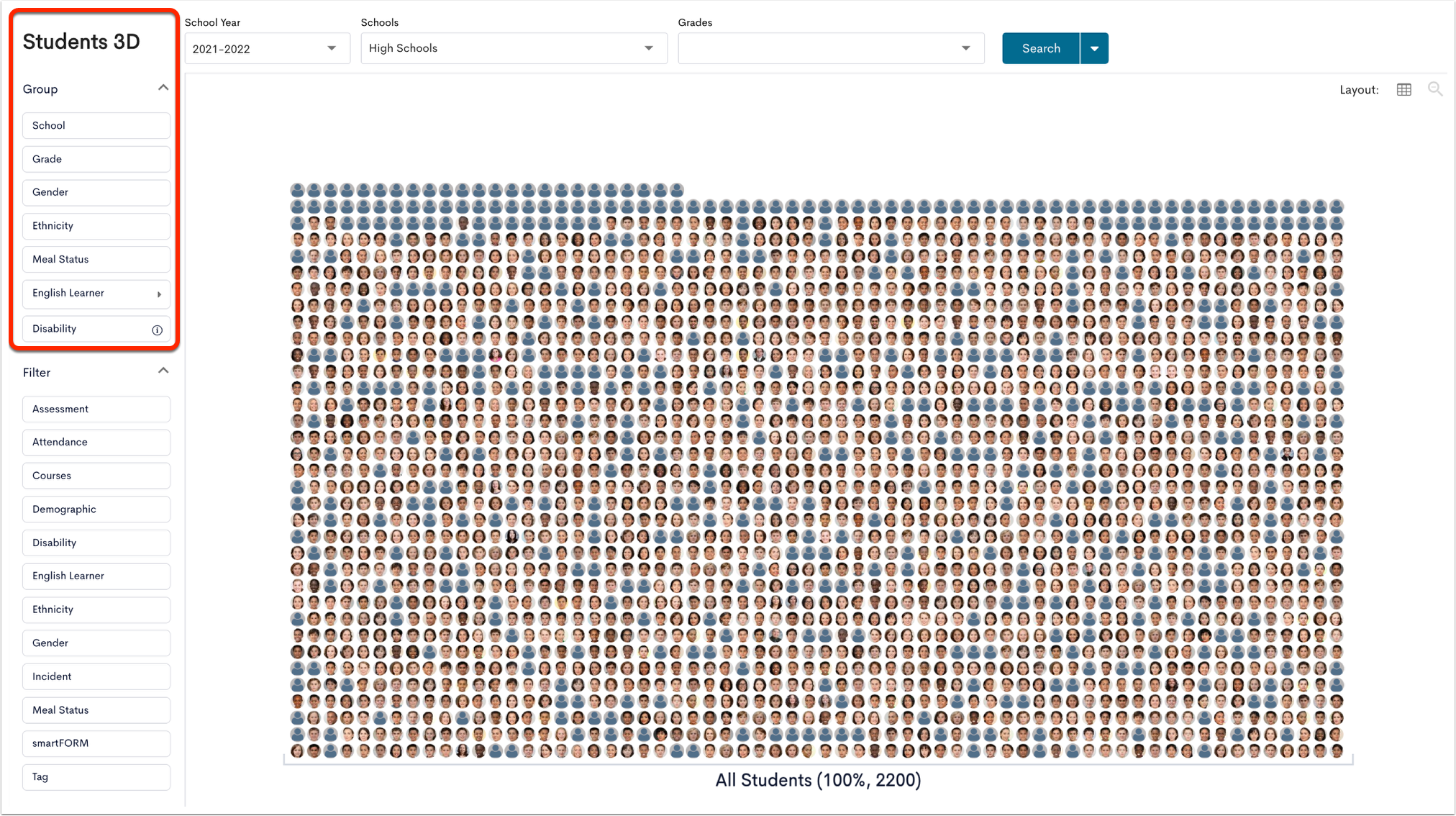Group students by School
The height and width of the screenshot is (816, 1456).
click(x=96, y=125)
